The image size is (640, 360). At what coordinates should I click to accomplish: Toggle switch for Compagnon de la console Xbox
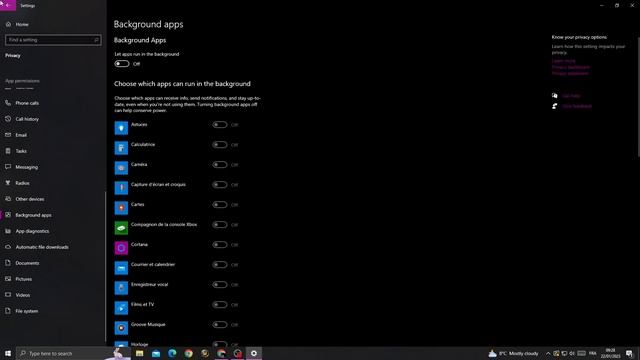(x=220, y=224)
